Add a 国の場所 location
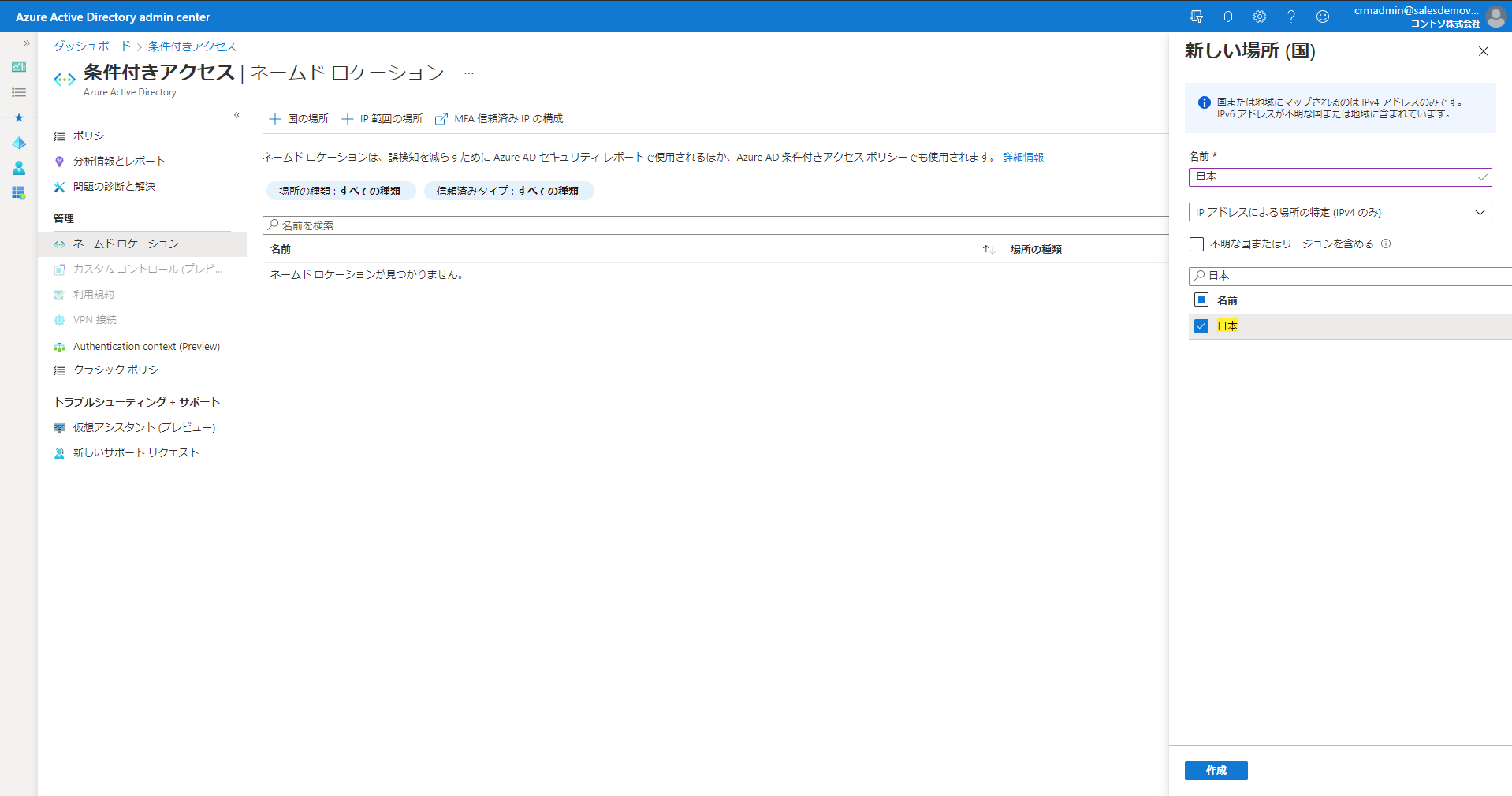The width and height of the screenshot is (1512, 796). click(x=299, y=119)
